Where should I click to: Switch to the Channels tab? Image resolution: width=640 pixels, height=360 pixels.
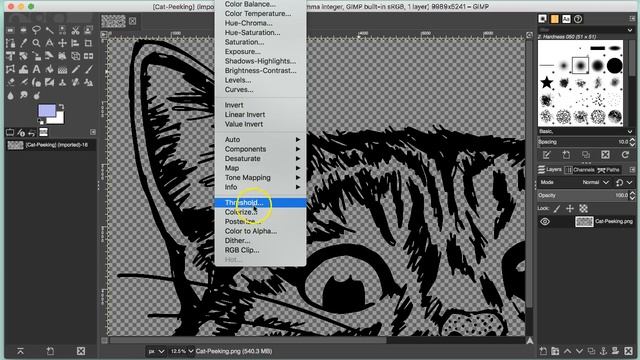(x=580, y=170)
